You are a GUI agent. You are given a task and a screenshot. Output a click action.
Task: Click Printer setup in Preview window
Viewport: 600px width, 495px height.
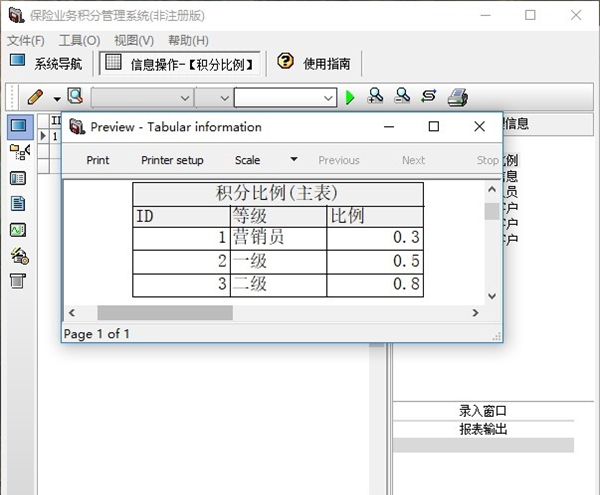coord(172,160)
